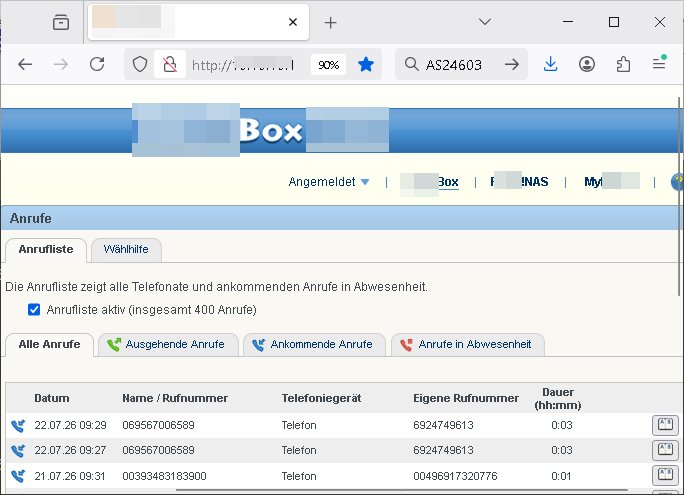Click the Dauer (hh:mm) column header
Viewport: 684px width, 495px height.
[558, 399]
